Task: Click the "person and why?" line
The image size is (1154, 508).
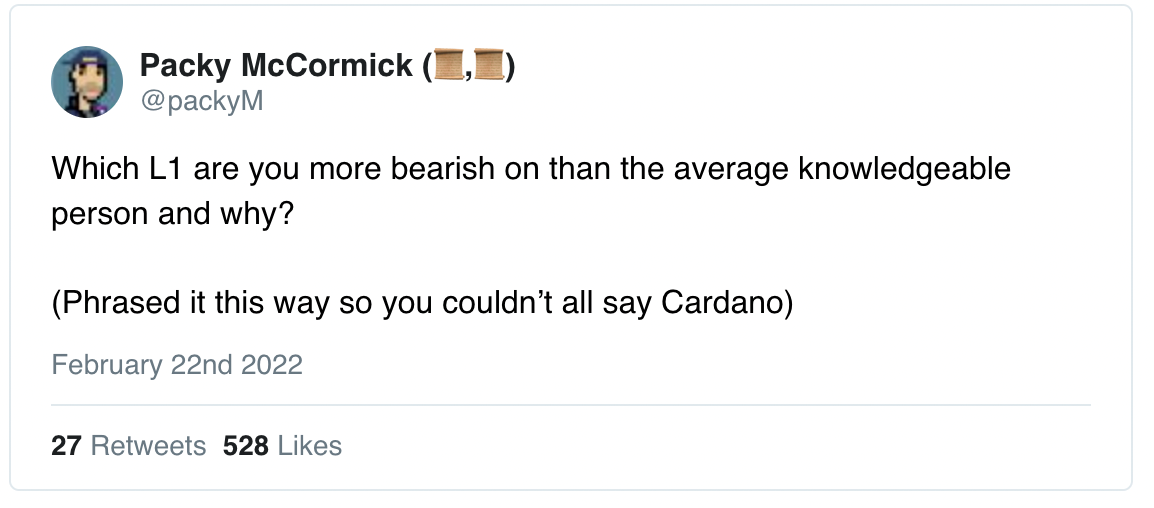Action: (x=172, y=214)
